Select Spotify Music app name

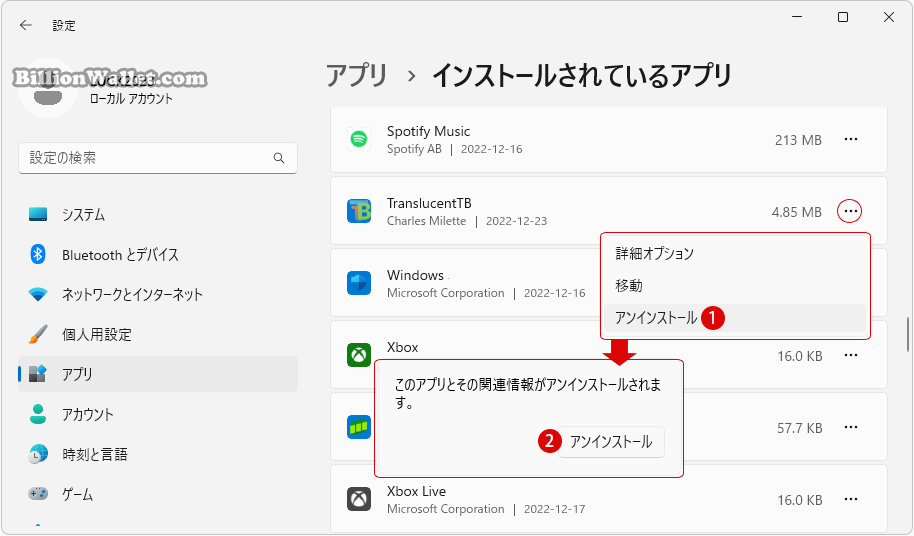click(x=428, y=131)
